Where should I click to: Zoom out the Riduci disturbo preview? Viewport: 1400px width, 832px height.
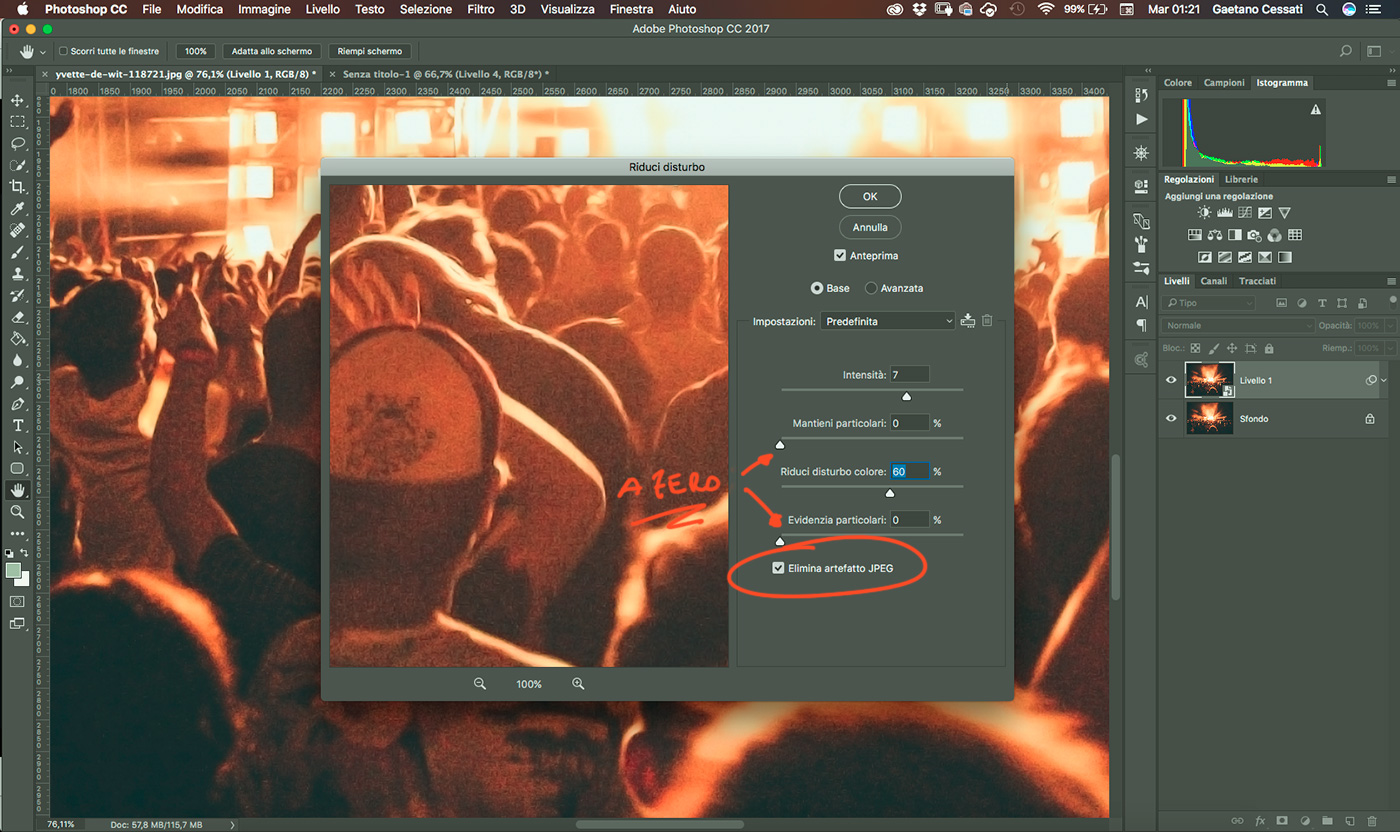click(480, 684)
